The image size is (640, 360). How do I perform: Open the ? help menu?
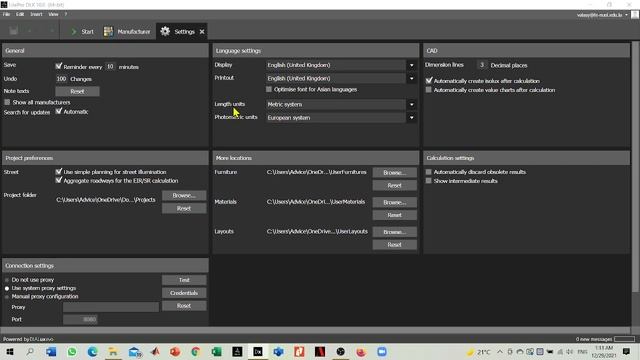pos(66,14)
